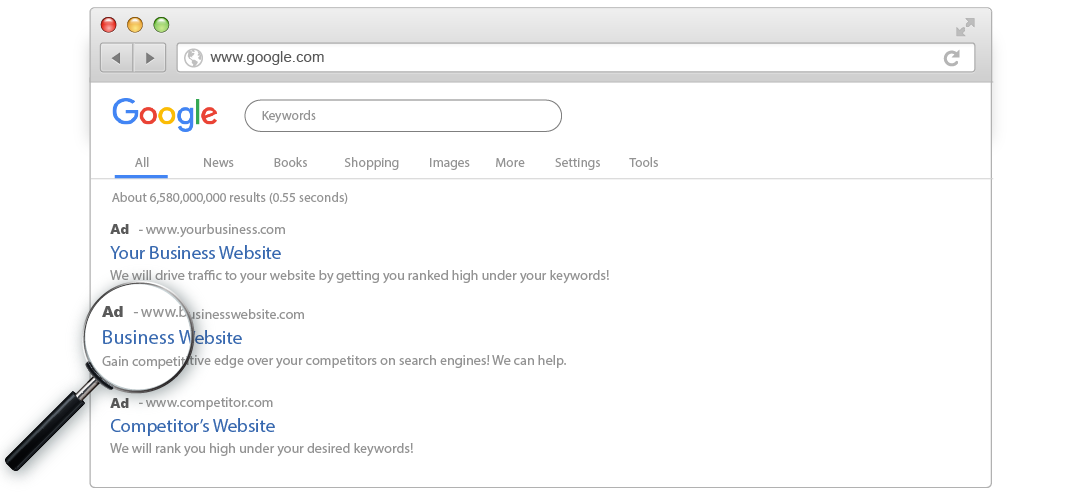Click the www.yourbusiness.com URL text
This screenshot has height=500, width=1092.
click(215, 230)
